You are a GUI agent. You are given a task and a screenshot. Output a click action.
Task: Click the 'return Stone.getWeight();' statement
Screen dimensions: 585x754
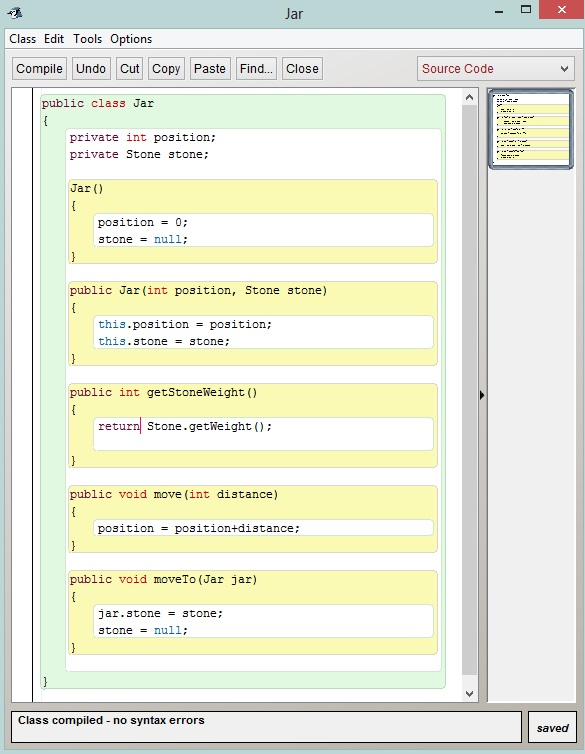(x=185, y=427)
